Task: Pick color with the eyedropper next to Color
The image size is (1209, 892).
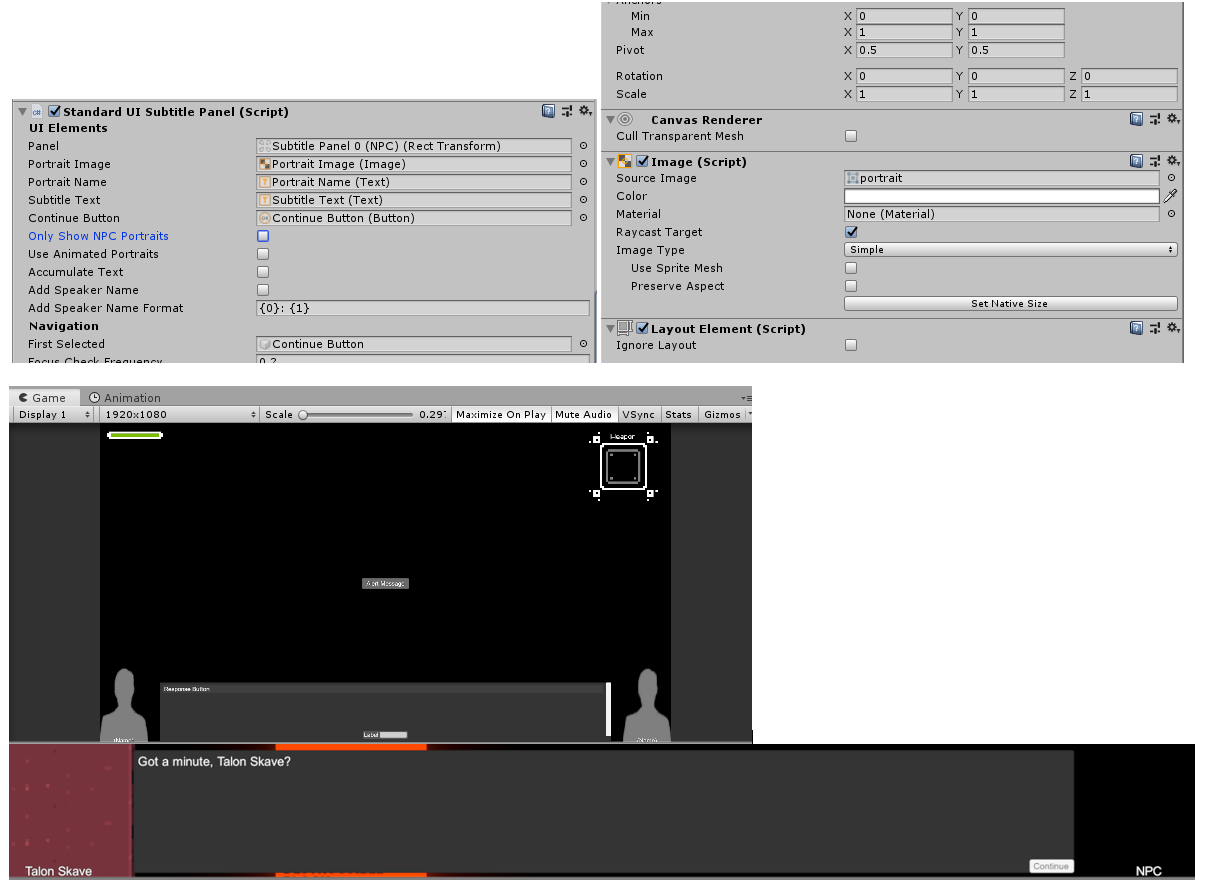Action: (1170, 196)
